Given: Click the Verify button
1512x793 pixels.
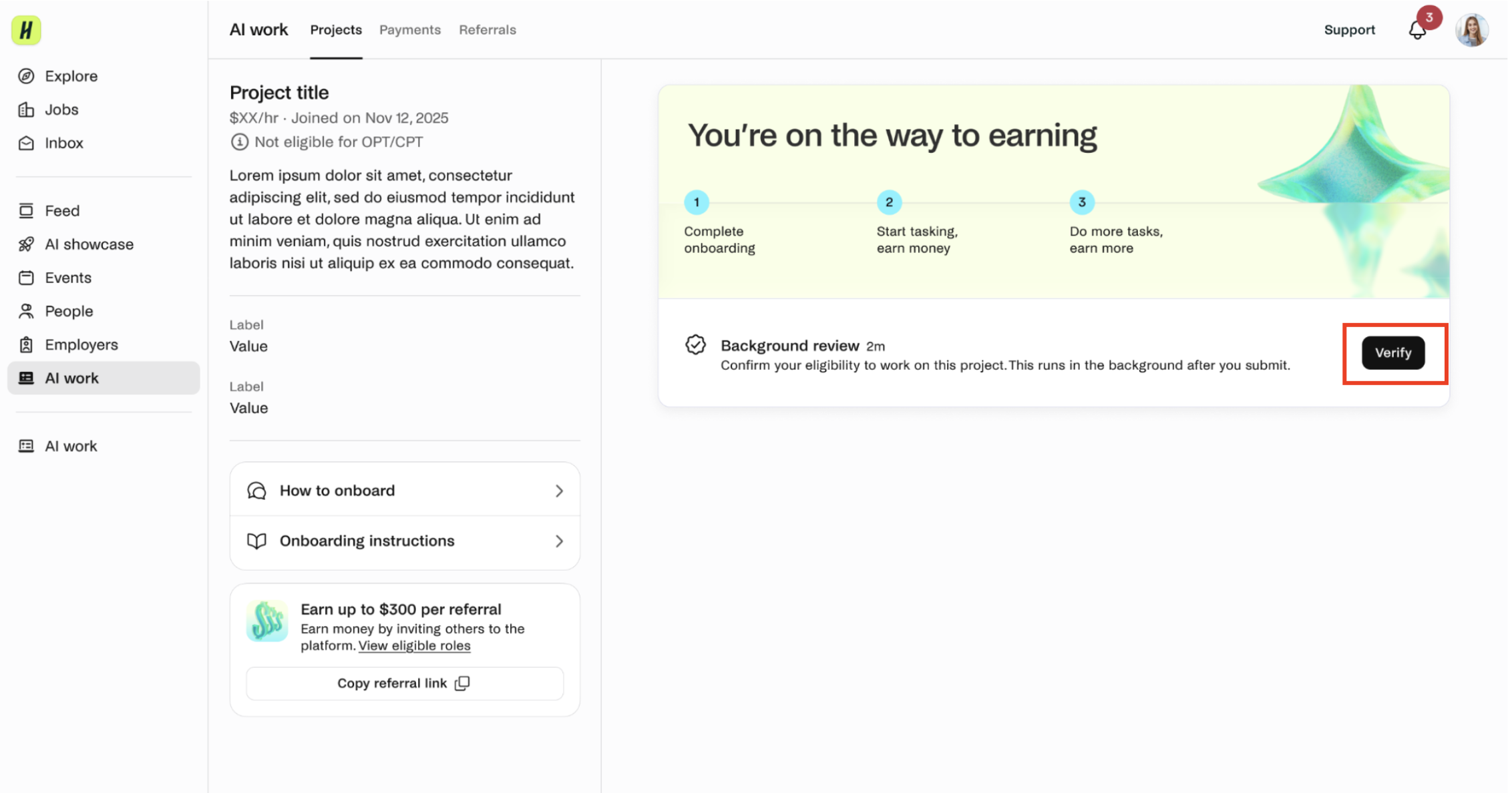Looking at the screenshot, I should pos(1393,353).
